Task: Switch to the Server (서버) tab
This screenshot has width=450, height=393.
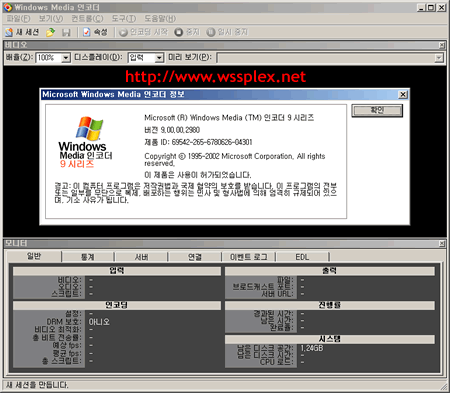Action: click(141, 257)
